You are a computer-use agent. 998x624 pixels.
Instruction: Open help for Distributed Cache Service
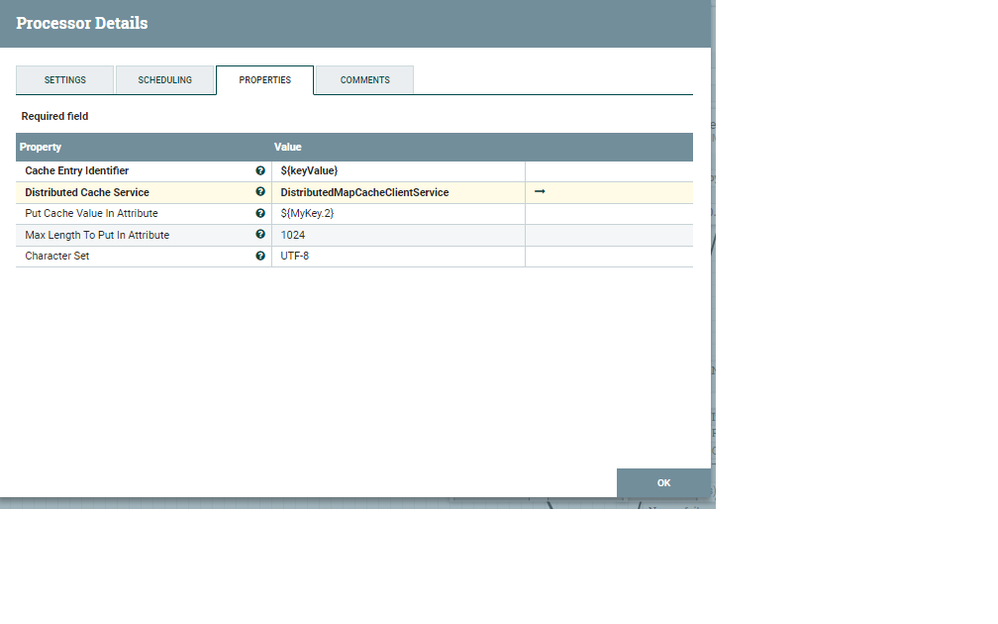tap(260, 192)
